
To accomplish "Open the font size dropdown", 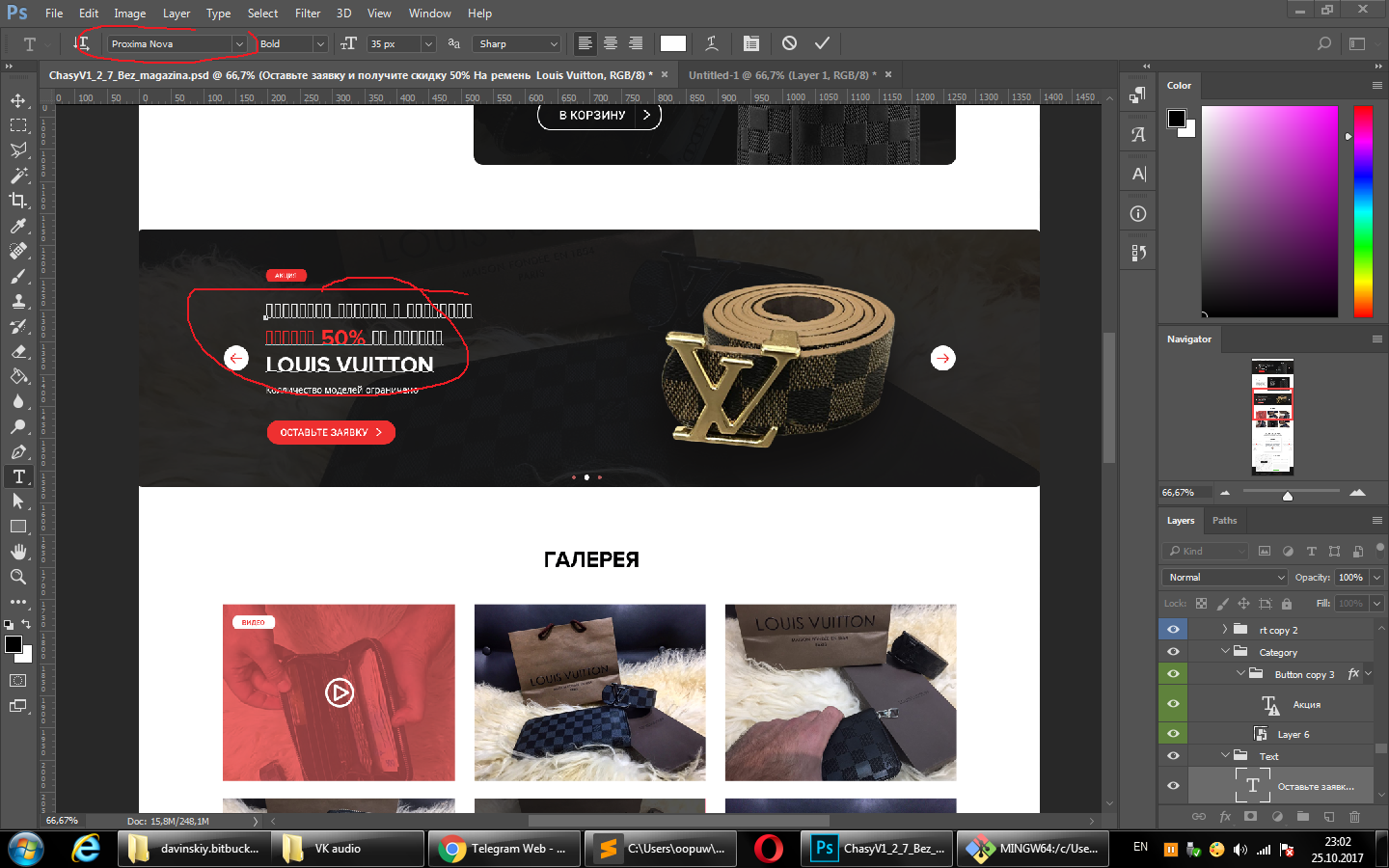I will [427, 44].
